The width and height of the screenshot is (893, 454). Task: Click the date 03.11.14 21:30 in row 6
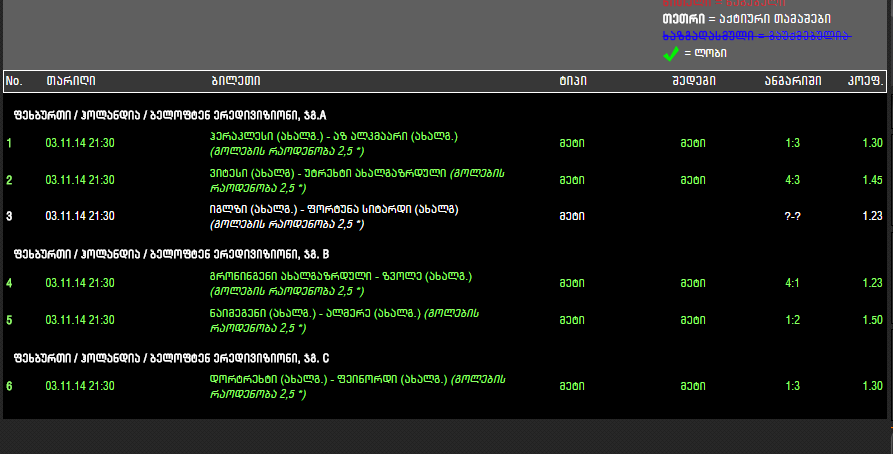pyautogui.click(x=80, y=386)
